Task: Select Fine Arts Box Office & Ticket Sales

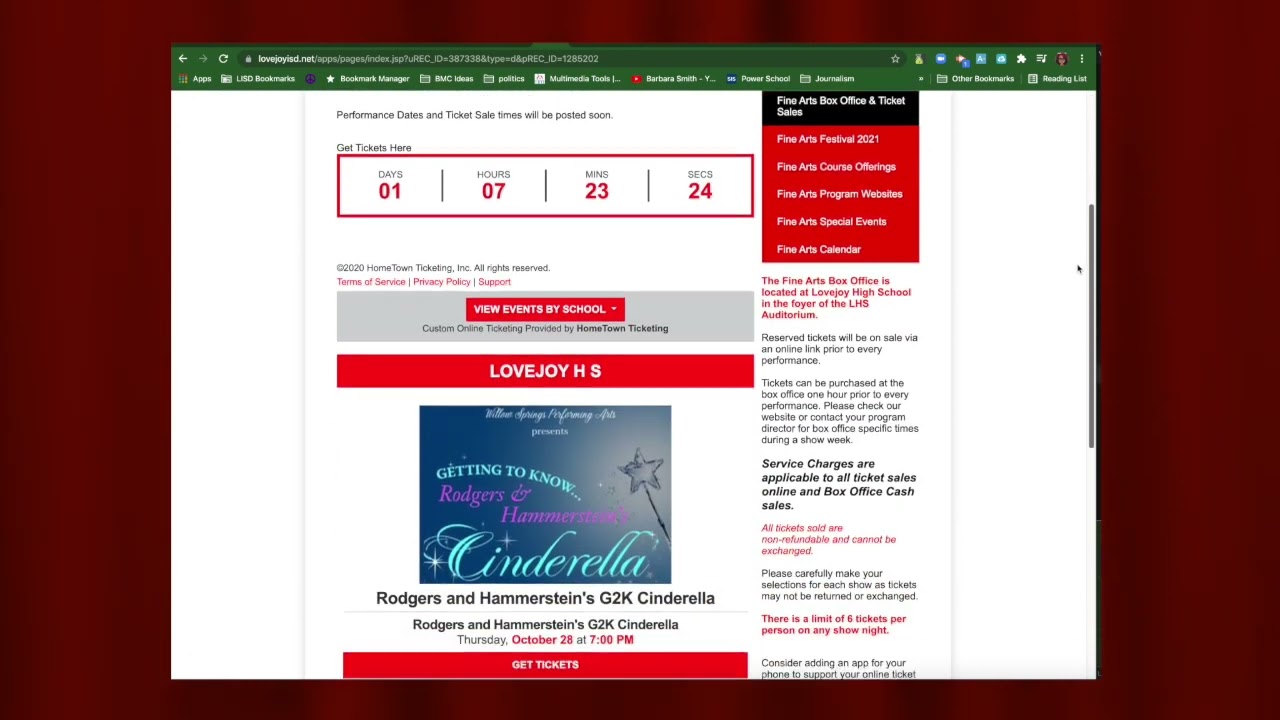Action: (840, 107)
